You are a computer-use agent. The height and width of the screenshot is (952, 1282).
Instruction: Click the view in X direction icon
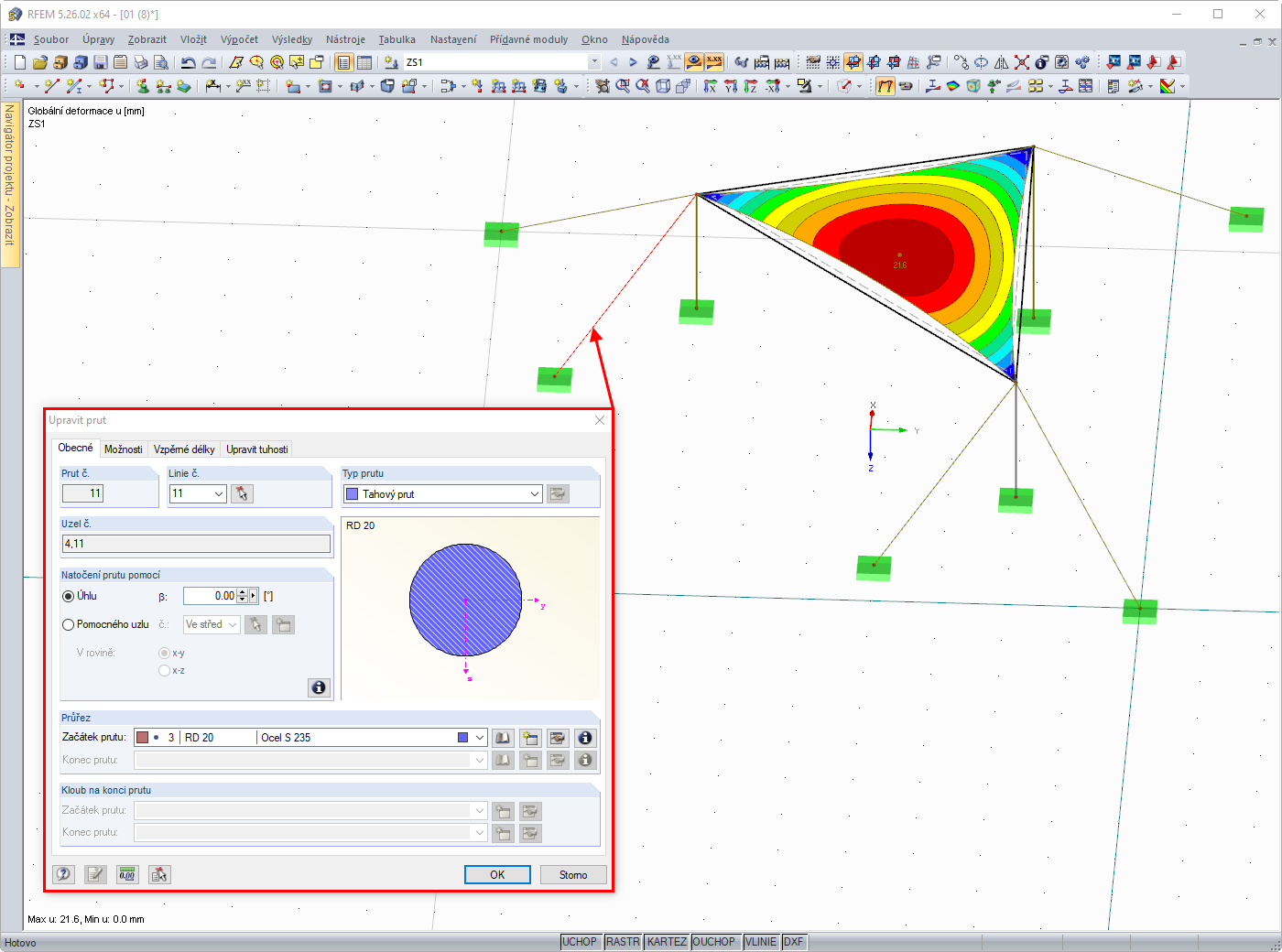tap(711, 86)
